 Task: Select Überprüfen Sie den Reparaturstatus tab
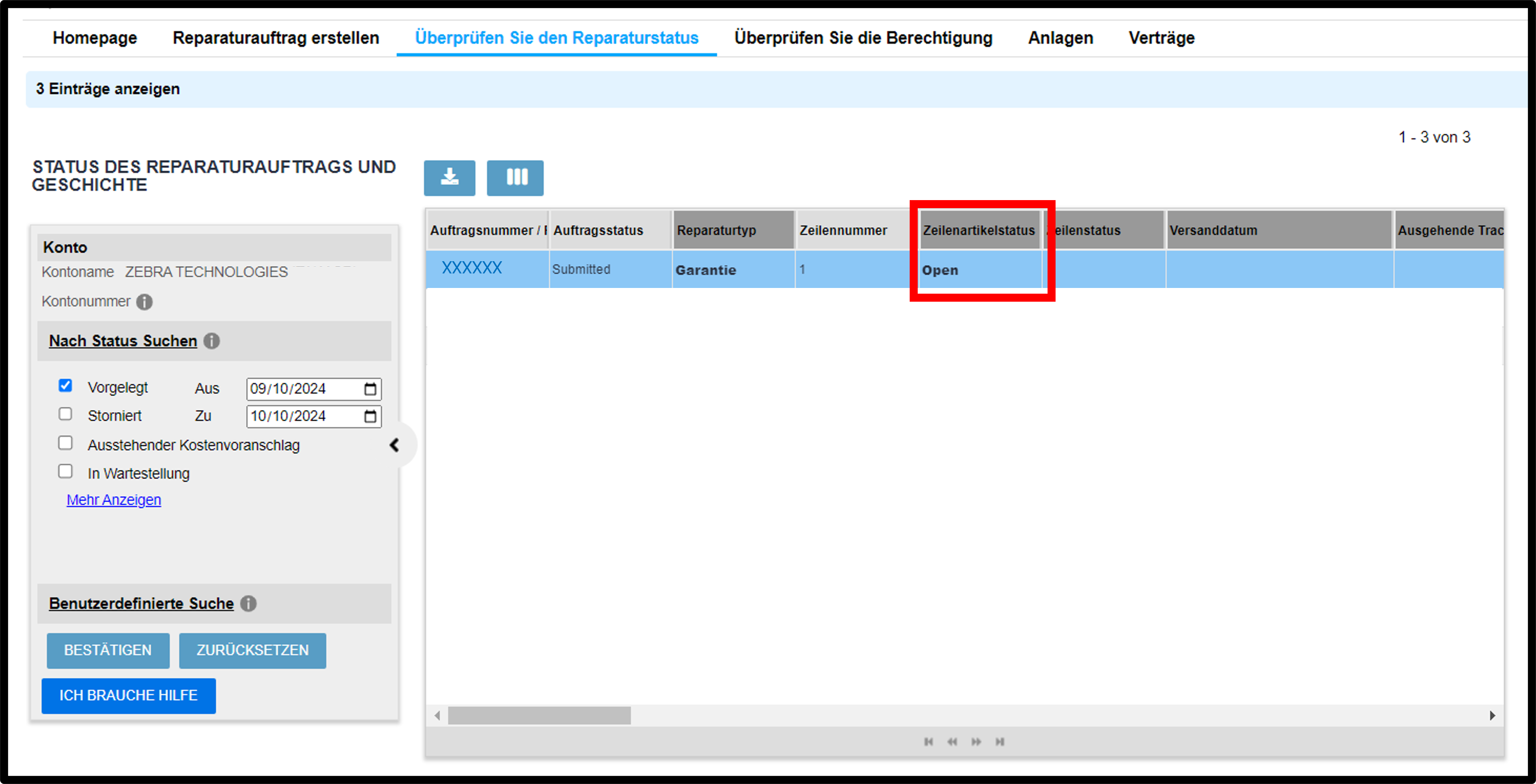pyautogui.click(x=556, y=37)
